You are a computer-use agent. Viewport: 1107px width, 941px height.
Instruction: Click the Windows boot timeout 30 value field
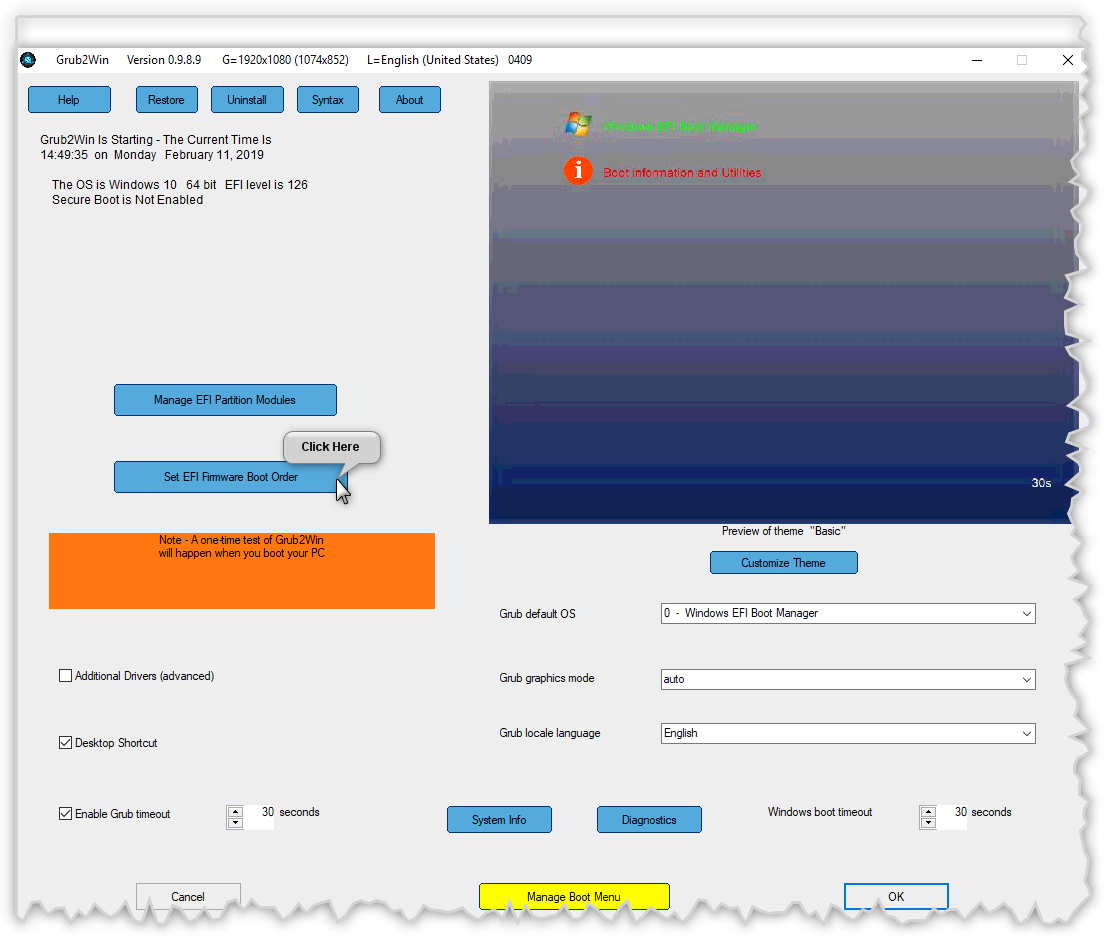coord(952,817)
